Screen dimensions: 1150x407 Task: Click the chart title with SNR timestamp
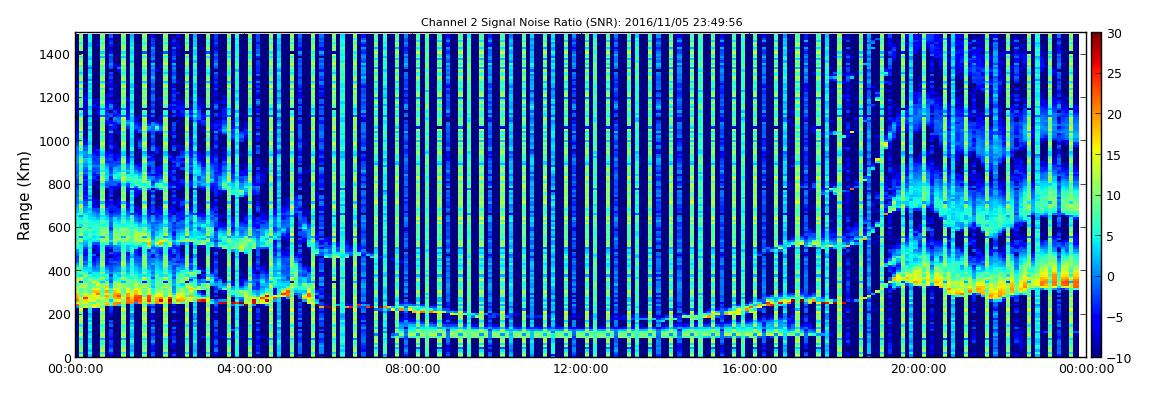point(582,23)
